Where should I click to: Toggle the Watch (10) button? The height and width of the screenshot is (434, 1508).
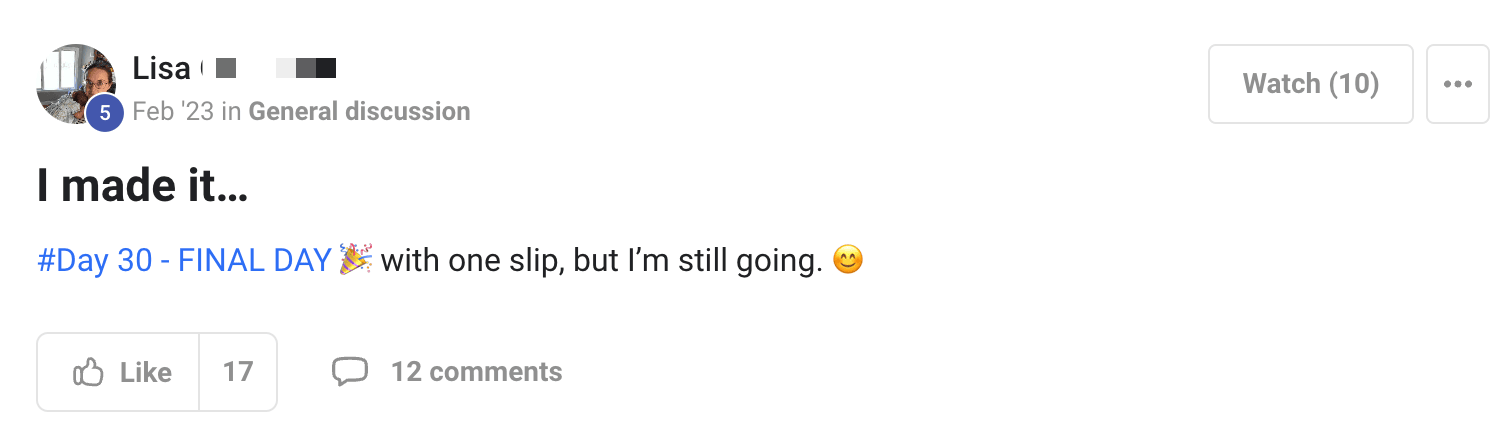(1310, 84)
